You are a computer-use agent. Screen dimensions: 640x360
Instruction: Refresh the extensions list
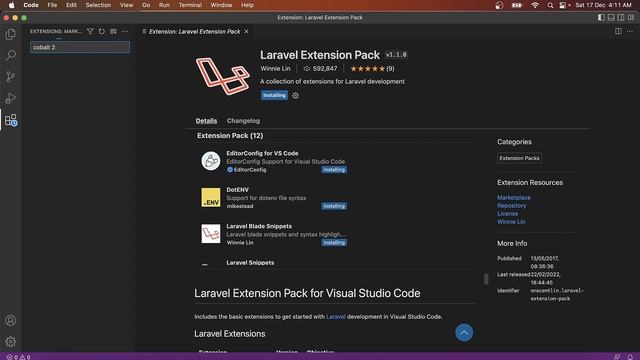pyautogui.click(x=102, y=31)
